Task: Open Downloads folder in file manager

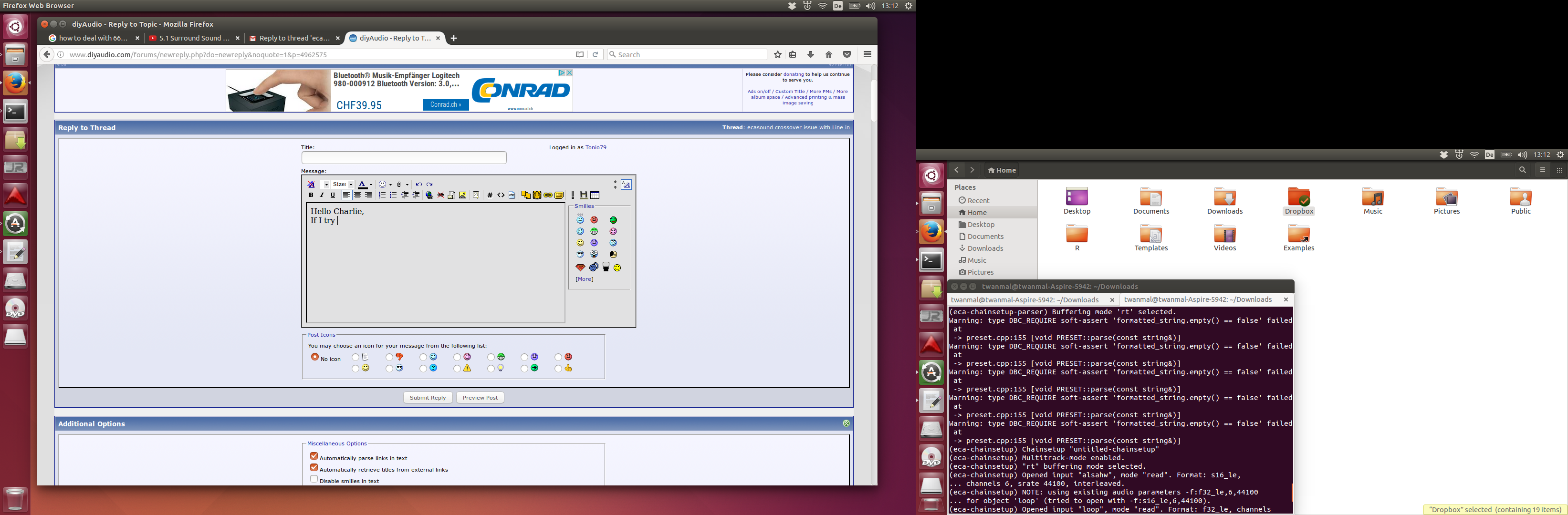Action: (1225, 202)
